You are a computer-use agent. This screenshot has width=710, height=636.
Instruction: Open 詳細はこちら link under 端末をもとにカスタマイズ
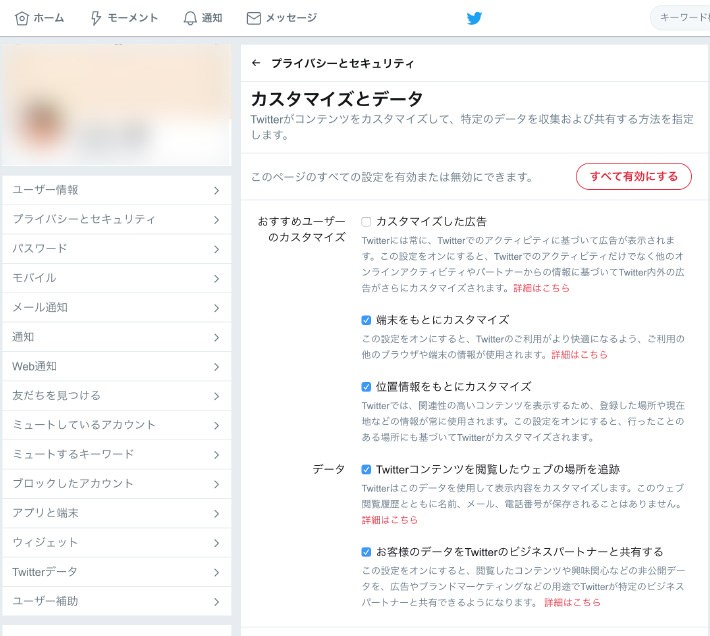coord(579,354)
